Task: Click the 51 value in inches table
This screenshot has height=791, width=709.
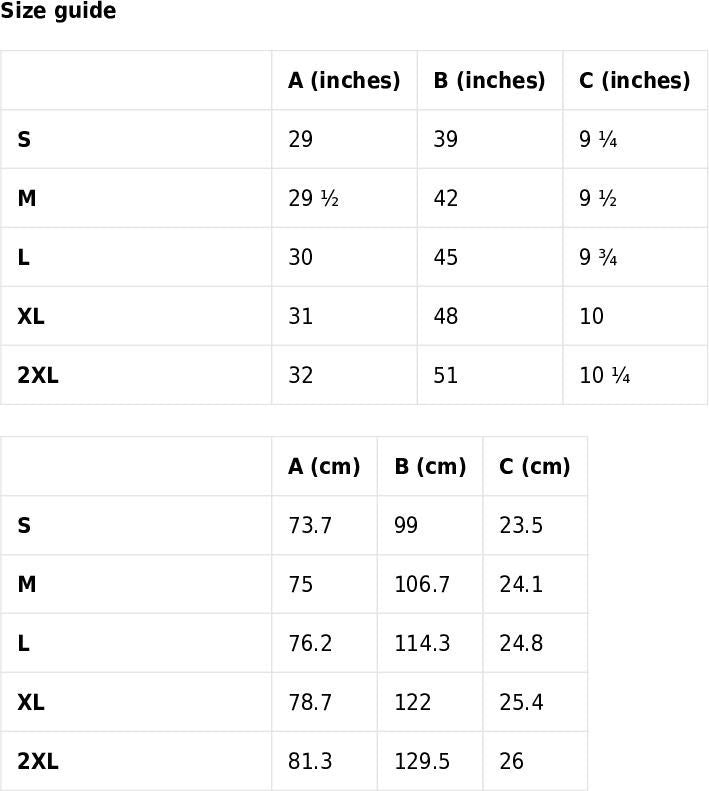Action: 446,375
